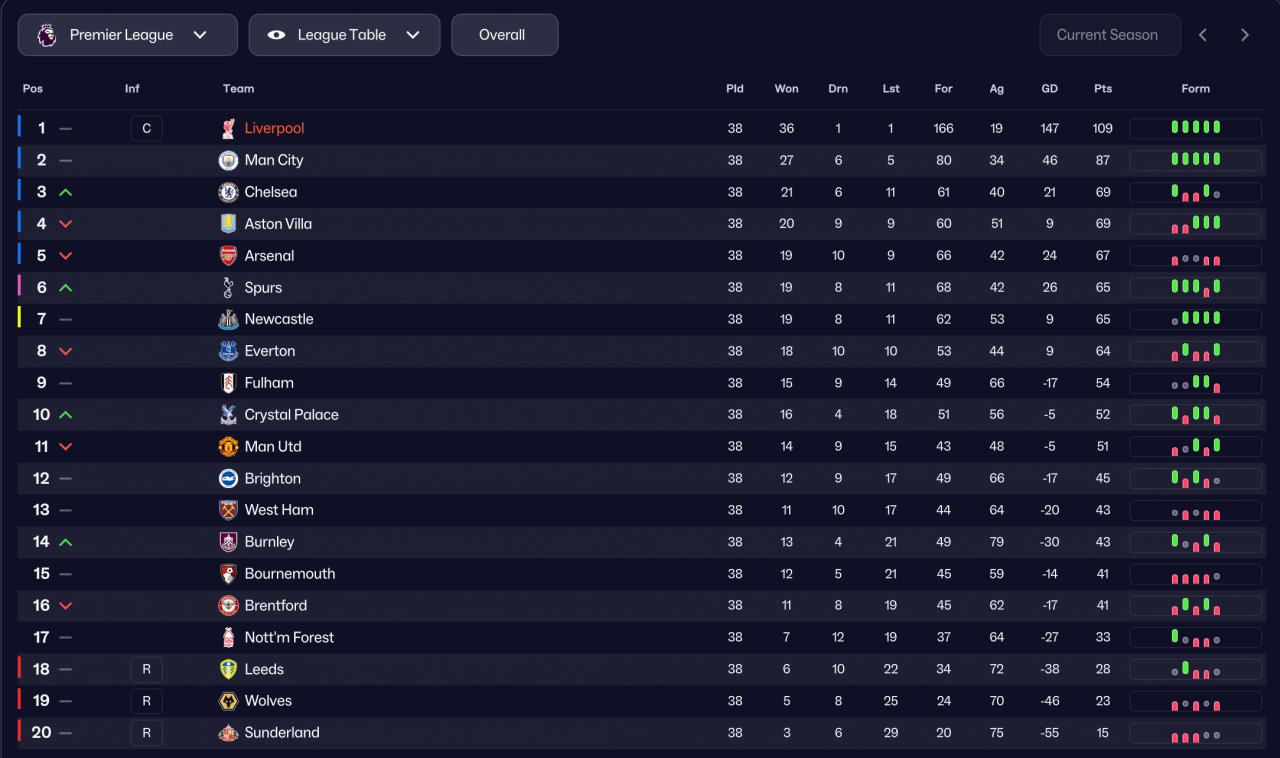Click the champions 'C' badge for Liverpool

coord(146,128)
